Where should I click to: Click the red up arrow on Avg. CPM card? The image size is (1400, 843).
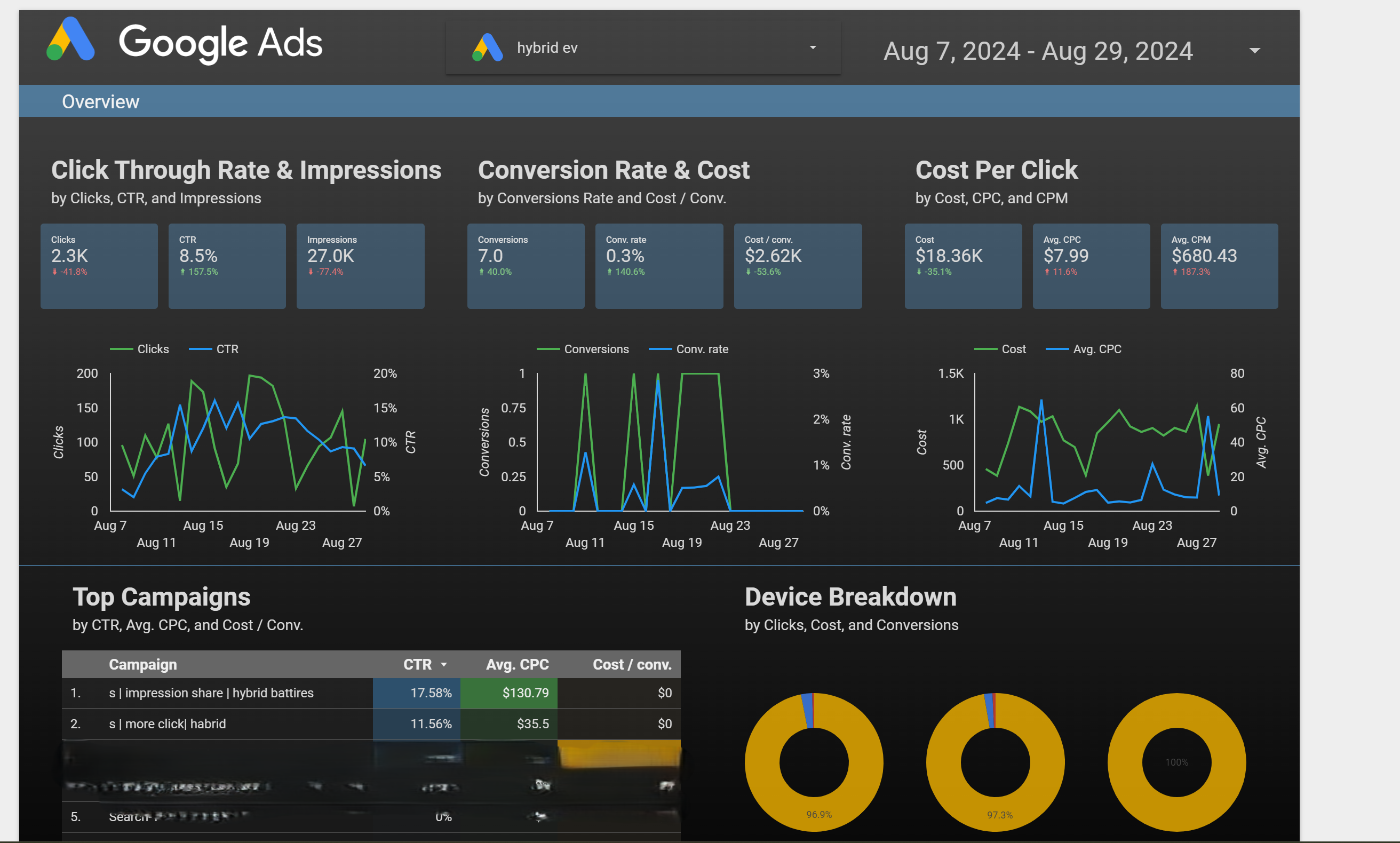click(x=1175, y=272)
